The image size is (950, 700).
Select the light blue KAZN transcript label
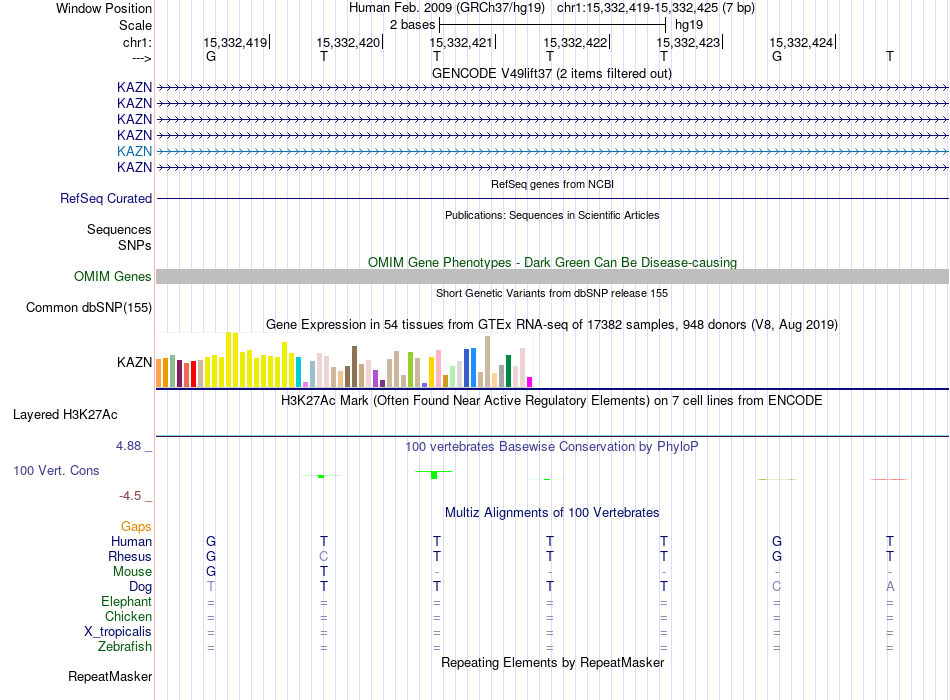tap(135, 152)
